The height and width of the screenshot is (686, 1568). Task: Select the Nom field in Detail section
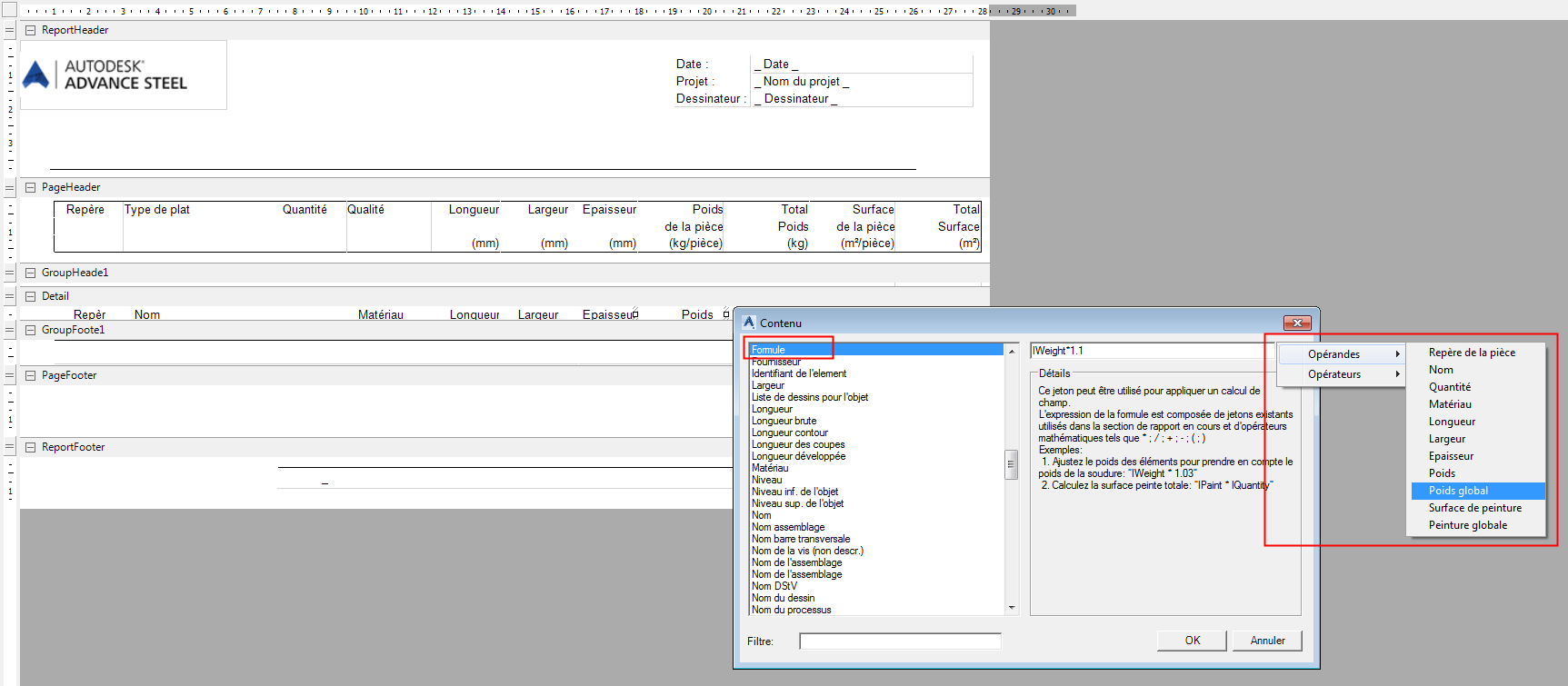pos(147,314)
